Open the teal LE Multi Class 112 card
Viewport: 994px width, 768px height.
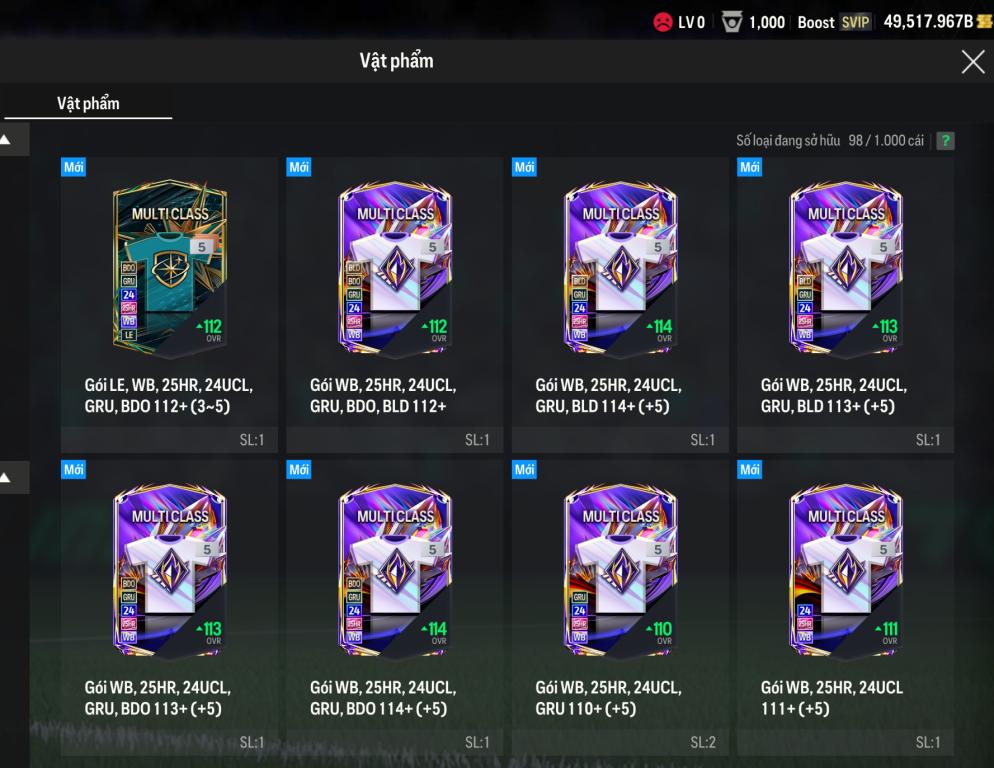tap(169, 305)
